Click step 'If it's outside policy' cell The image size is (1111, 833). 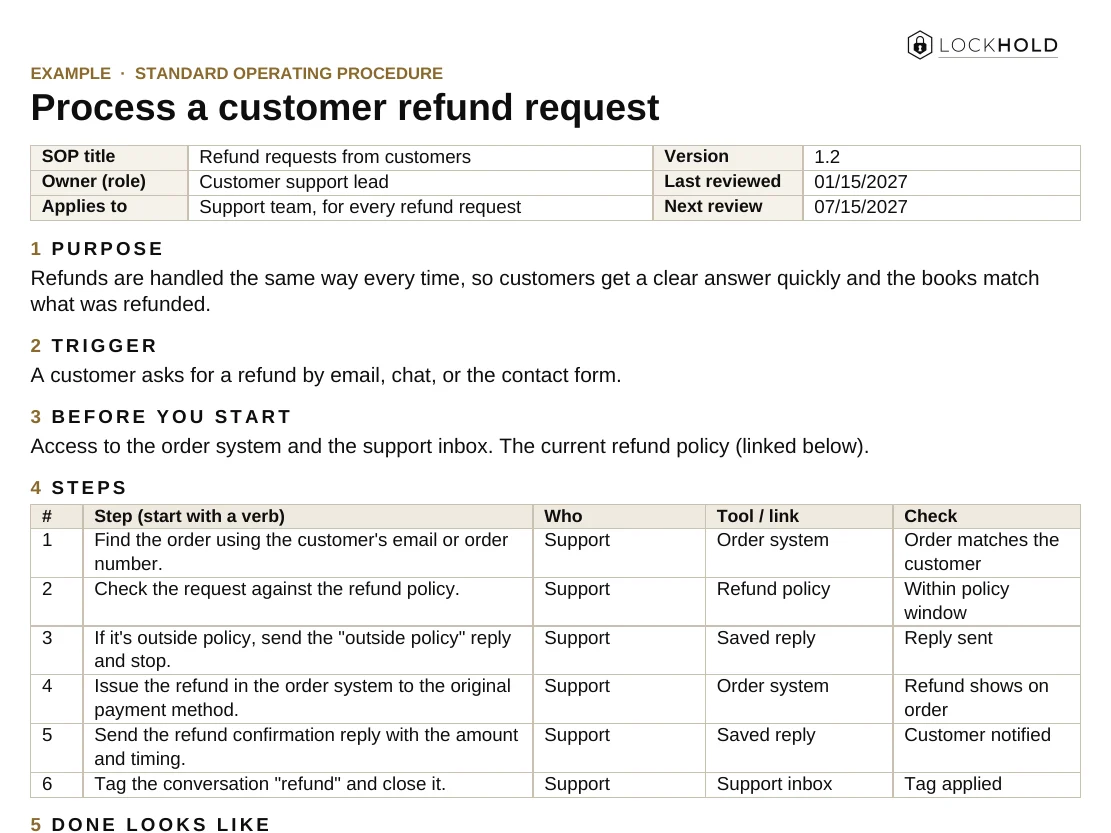tap(308, 650)
